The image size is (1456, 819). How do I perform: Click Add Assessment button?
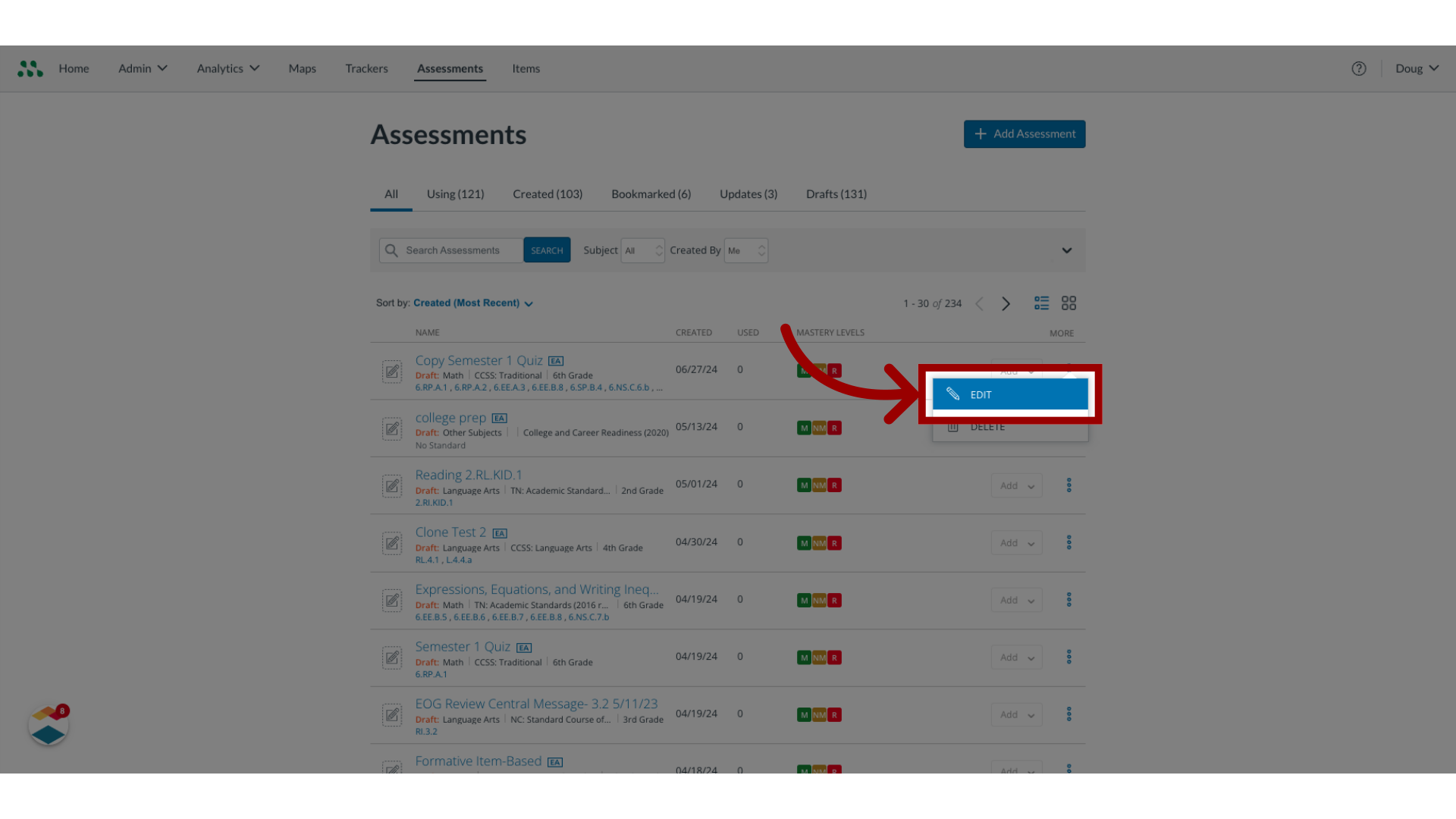(x=1024, y=133)
